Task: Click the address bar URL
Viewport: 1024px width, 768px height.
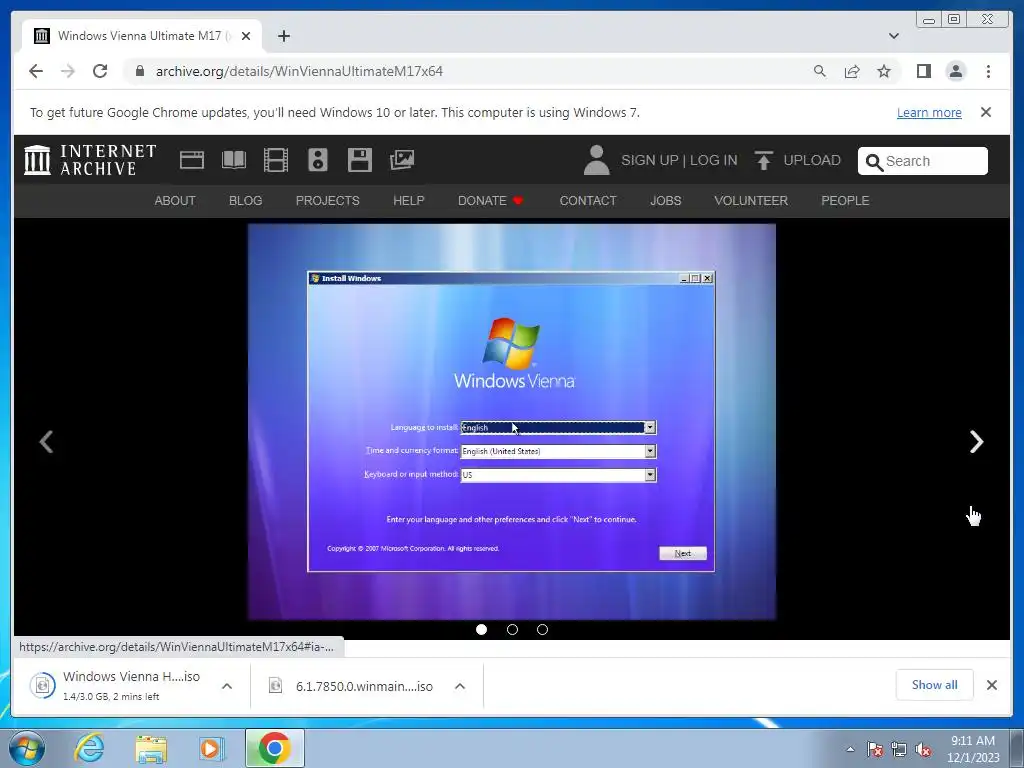Action: (x=299, y=71)
